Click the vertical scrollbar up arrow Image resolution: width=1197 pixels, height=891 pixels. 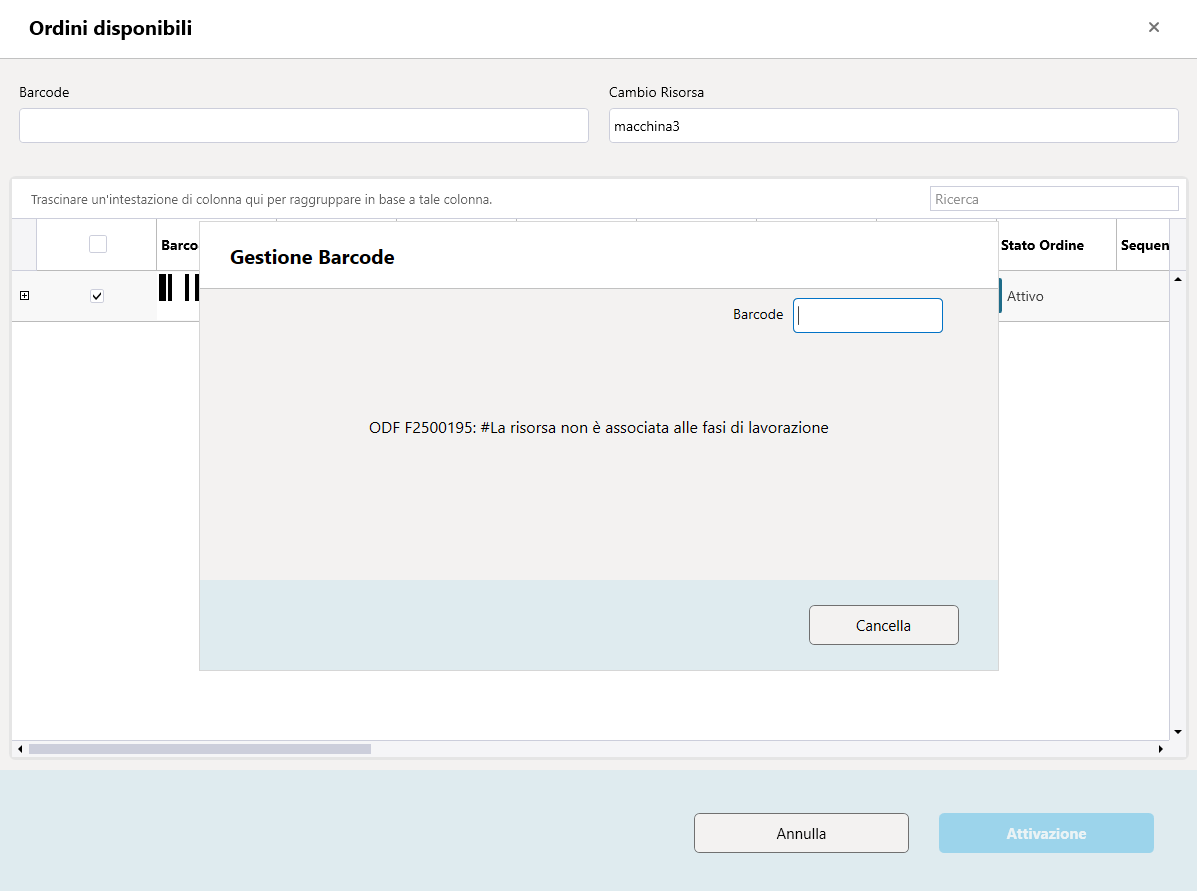point(1178,279)
